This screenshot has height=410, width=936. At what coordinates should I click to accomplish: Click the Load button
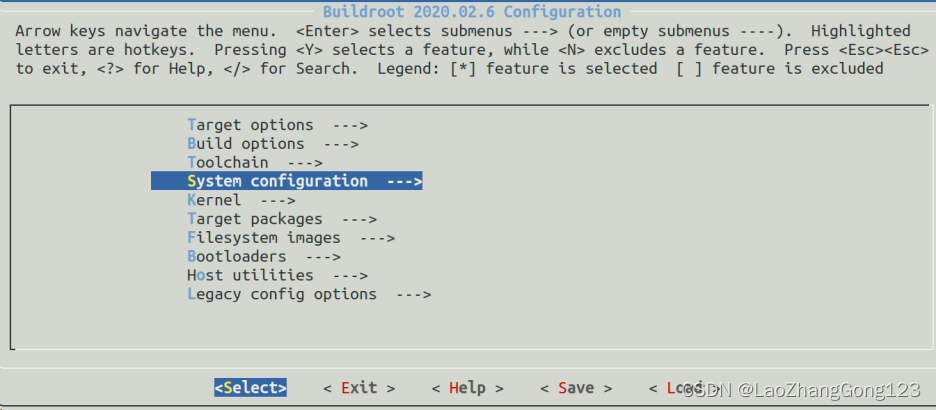click(685, 388)
